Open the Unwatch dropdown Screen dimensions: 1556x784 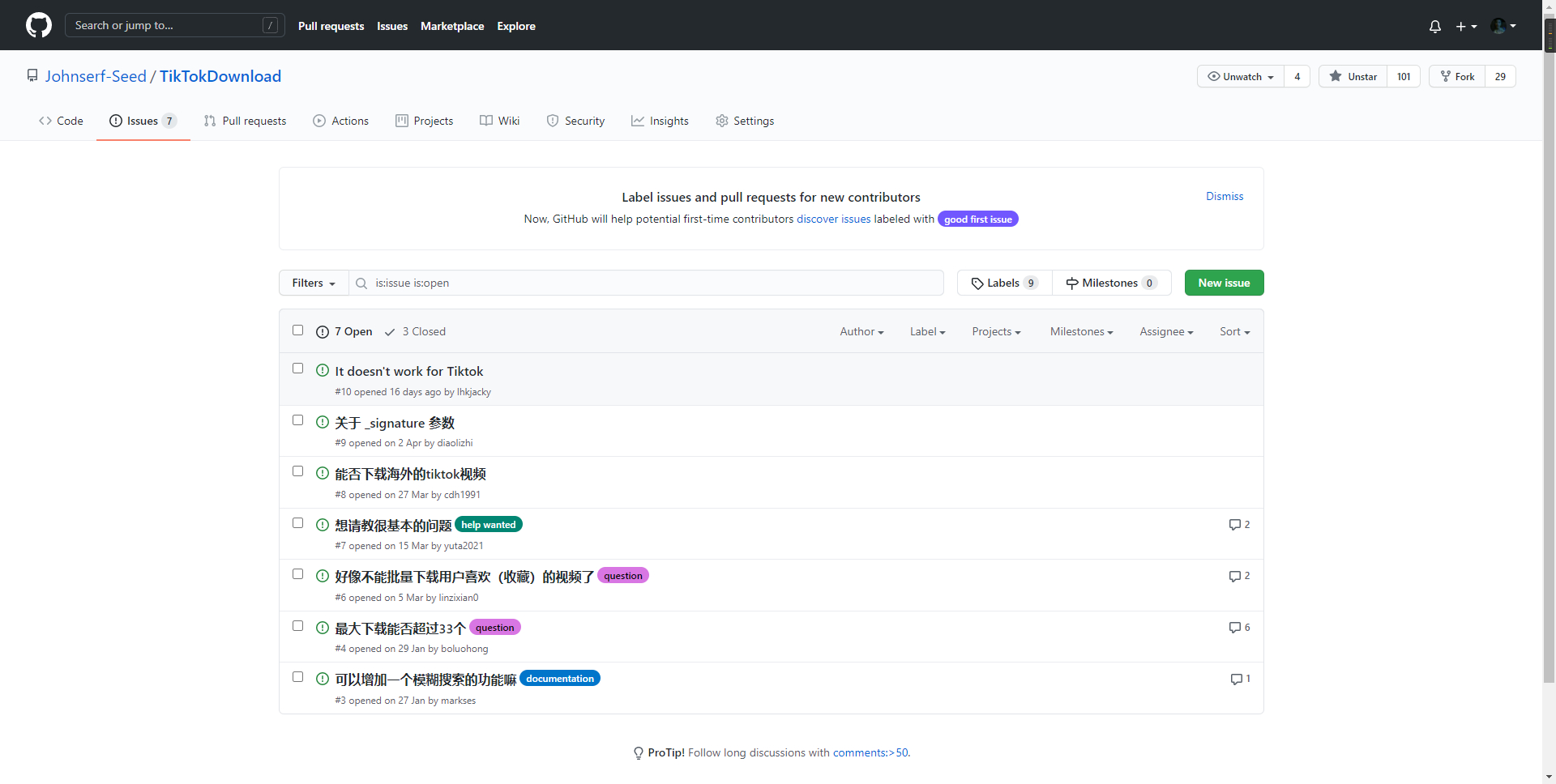click(1241, 76)
